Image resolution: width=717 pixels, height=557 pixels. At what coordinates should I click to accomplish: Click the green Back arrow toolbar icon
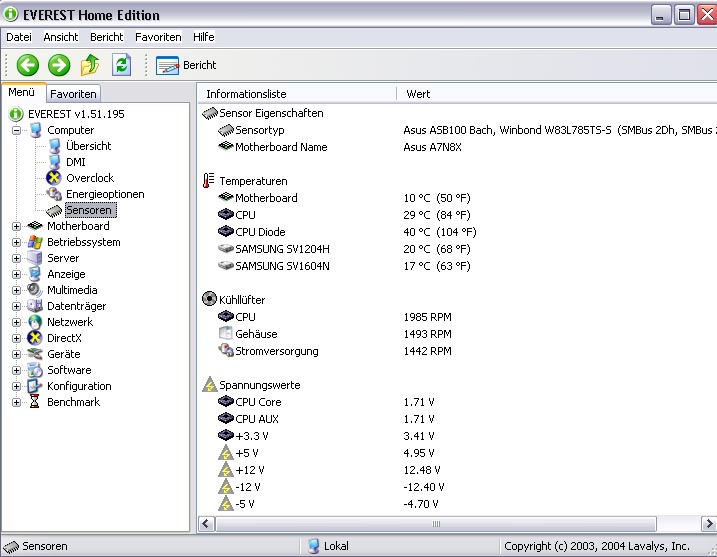click(27, 65)
